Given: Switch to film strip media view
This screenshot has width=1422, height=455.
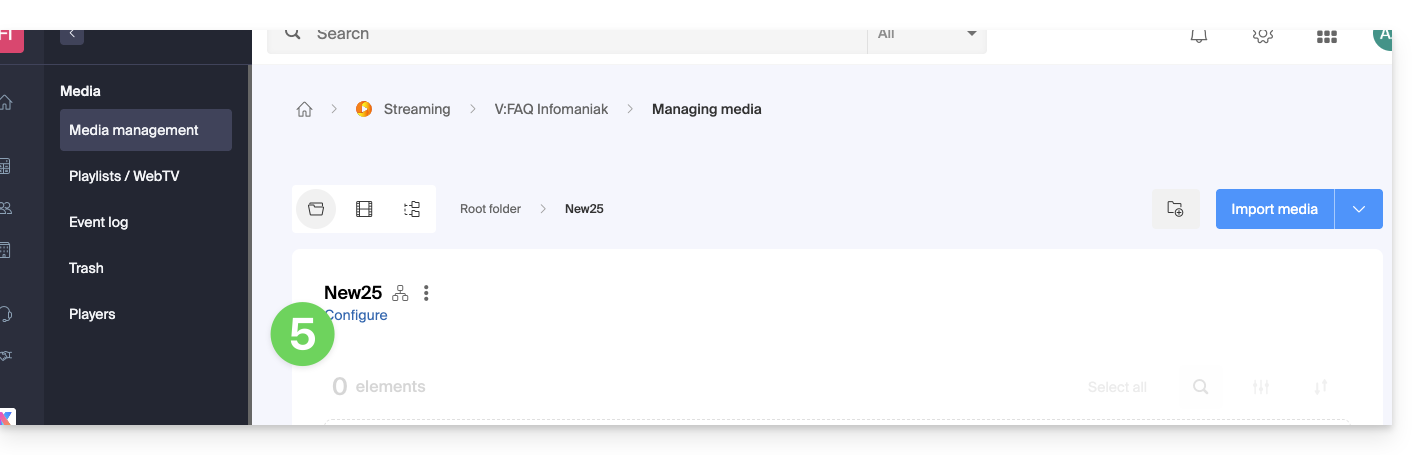Looking at the screenshot, I should coord(364,209).
